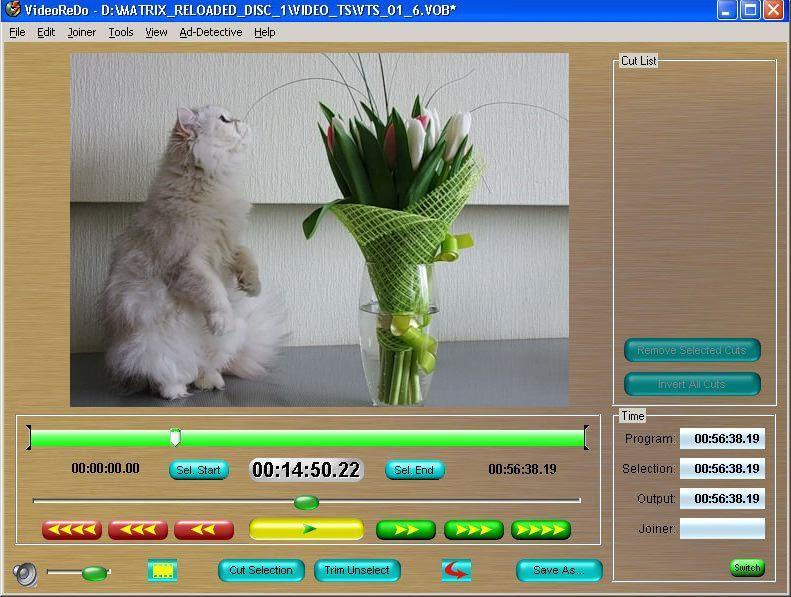Click the start time text 00:00:00.00

[x=105, y=468]
